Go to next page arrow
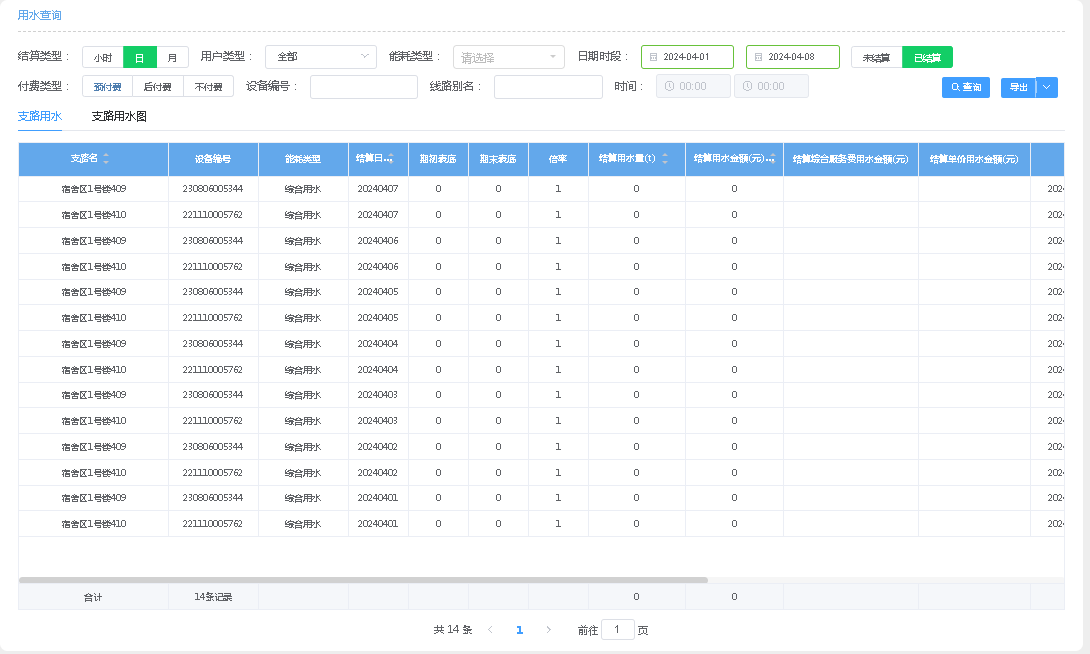Image resolution: width=1090 pixels, height=654 pixels. (548, 630)
